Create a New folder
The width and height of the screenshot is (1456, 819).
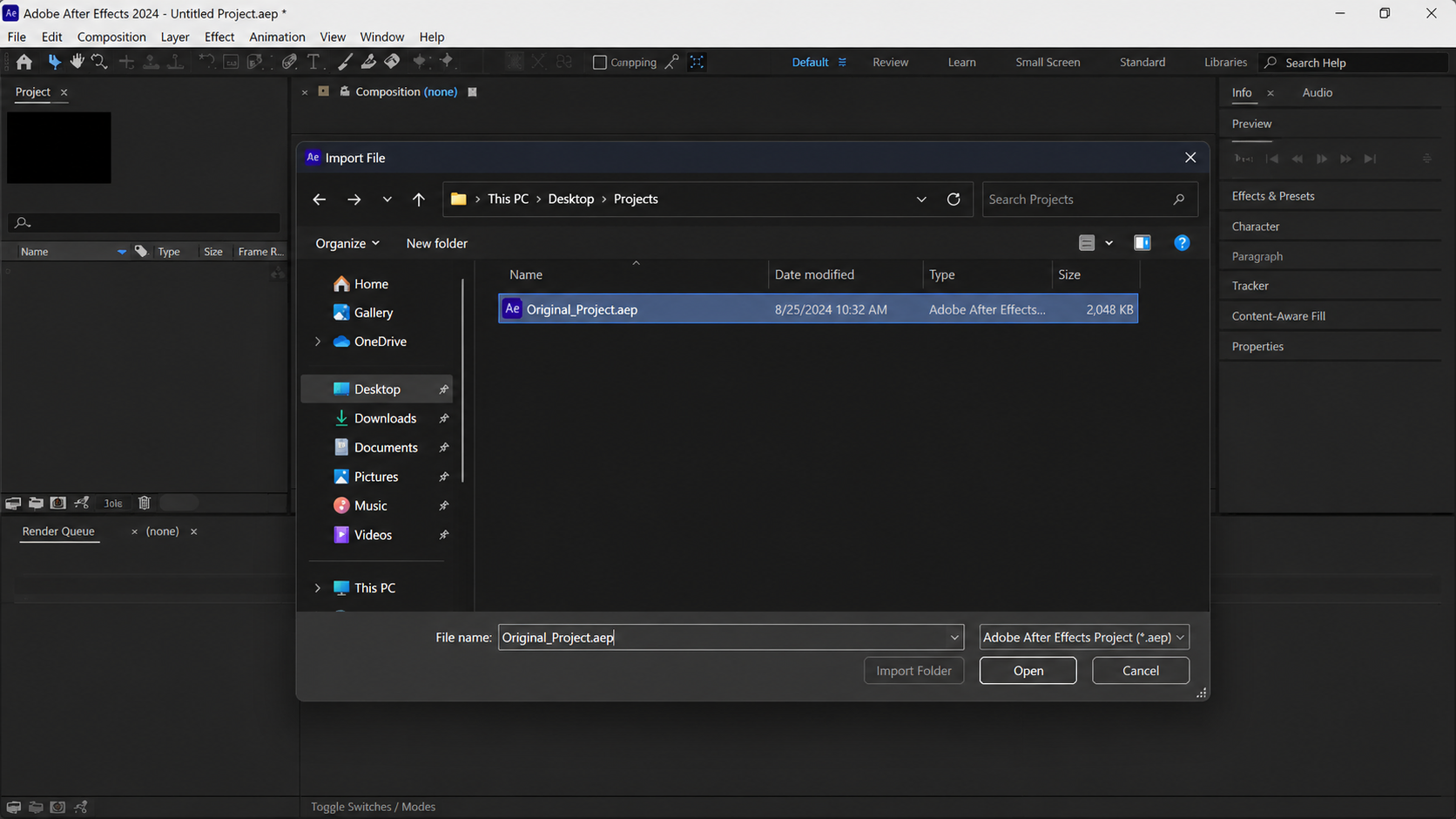pos(437,243)
